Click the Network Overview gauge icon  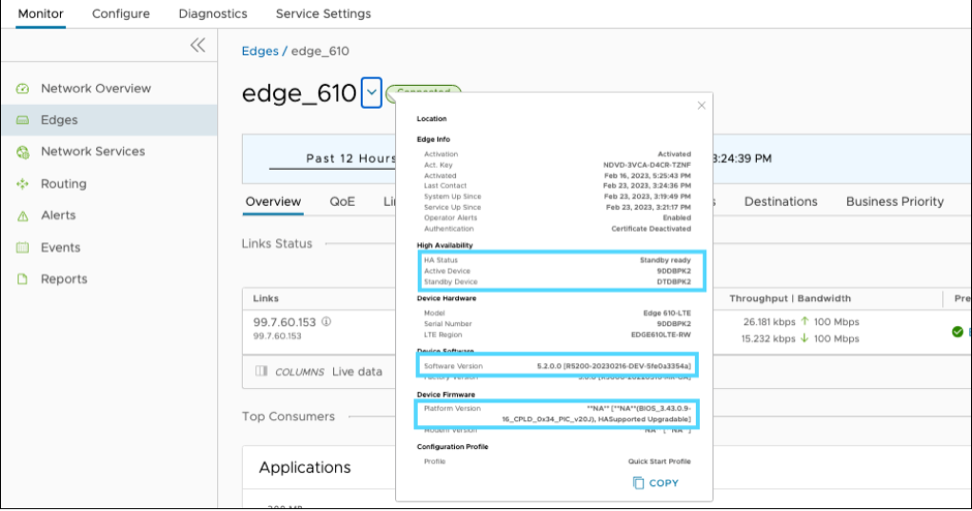pyautogui.click(x=23, y=89)
